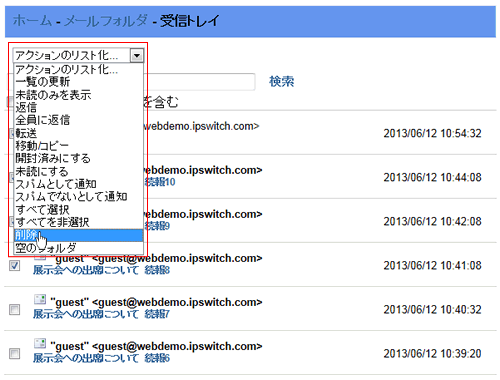The height and width of the screenshot is (380, 500).
Task: Go to ホーム breadcrumb link
Action: [32, 21]
